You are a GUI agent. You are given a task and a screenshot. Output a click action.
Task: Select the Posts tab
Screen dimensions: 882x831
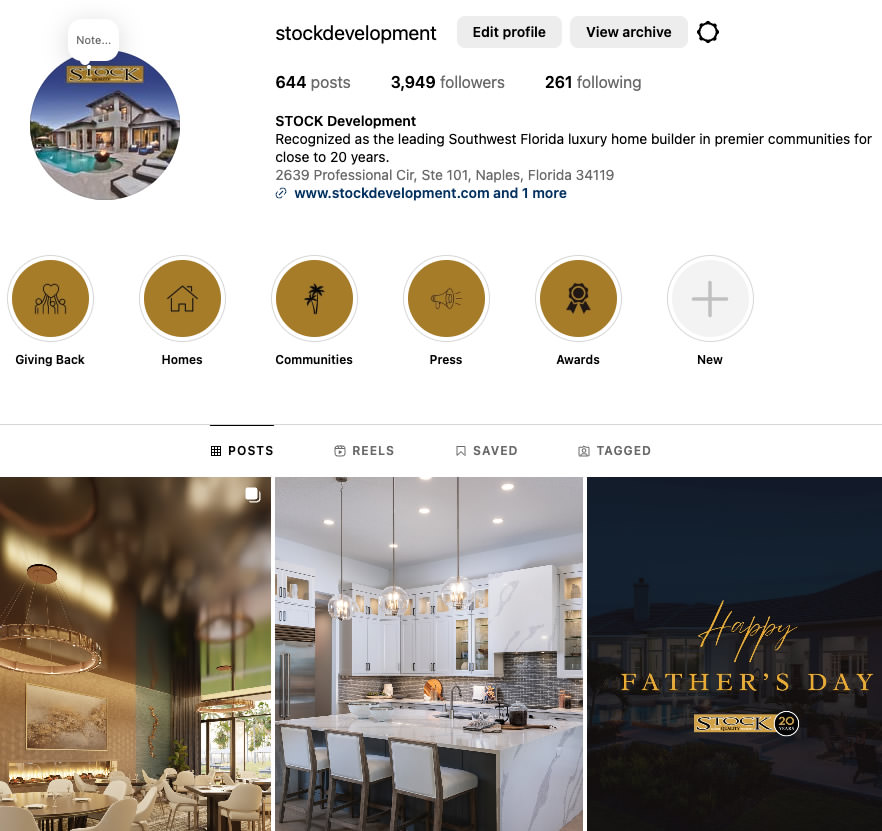(242, 451)
